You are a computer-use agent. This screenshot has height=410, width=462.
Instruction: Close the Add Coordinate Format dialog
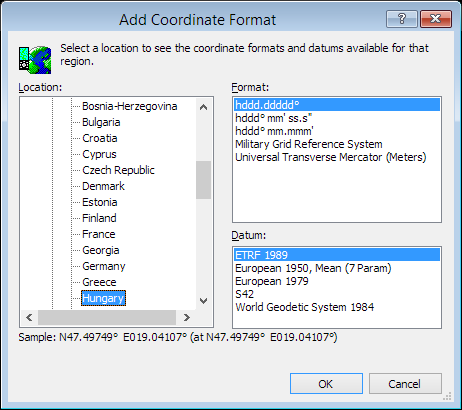436,19
